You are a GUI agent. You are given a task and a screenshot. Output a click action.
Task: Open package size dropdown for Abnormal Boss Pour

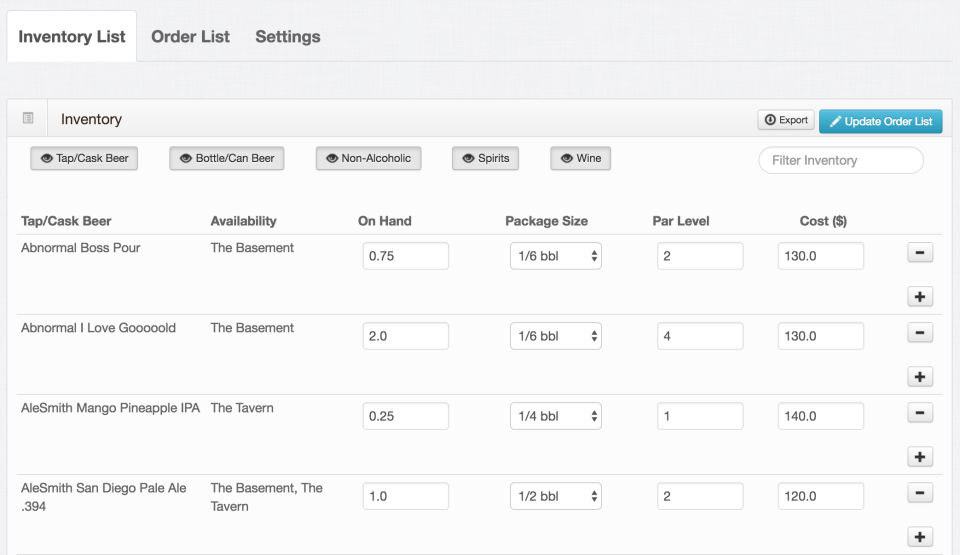point(556,256)
